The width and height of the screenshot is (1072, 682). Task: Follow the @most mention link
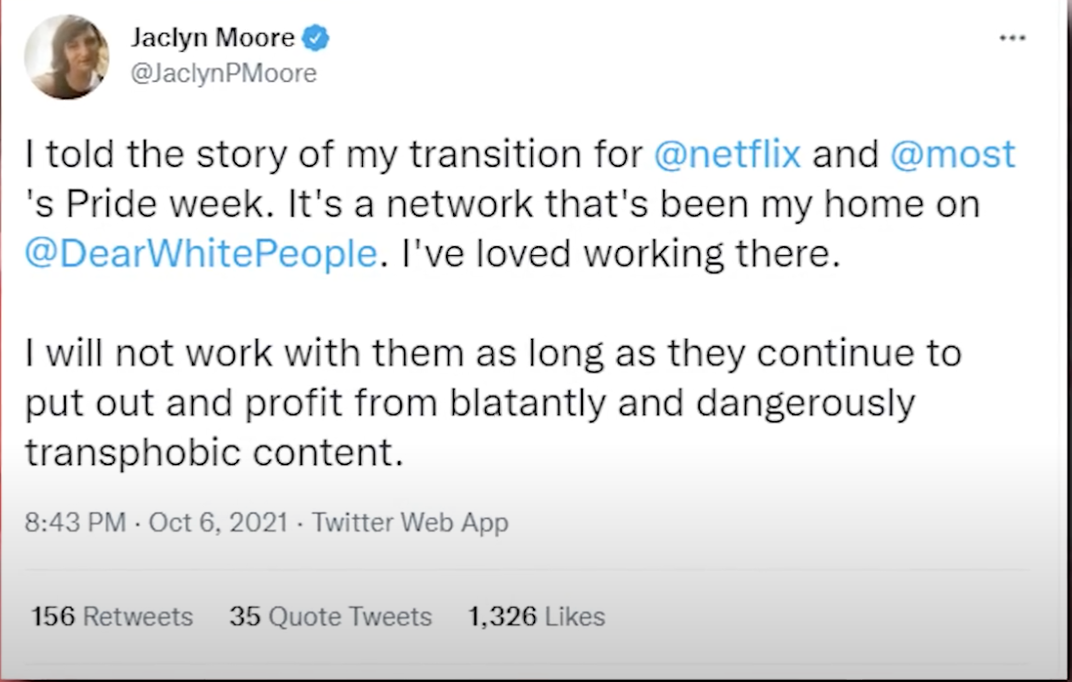[951, 154]
